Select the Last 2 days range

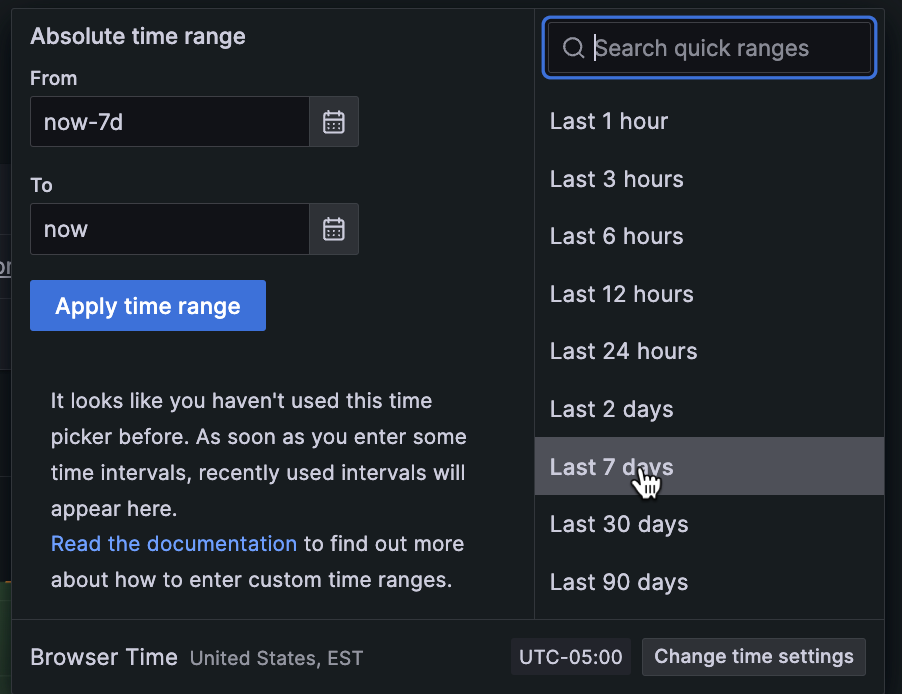click(x=612, y=409)
